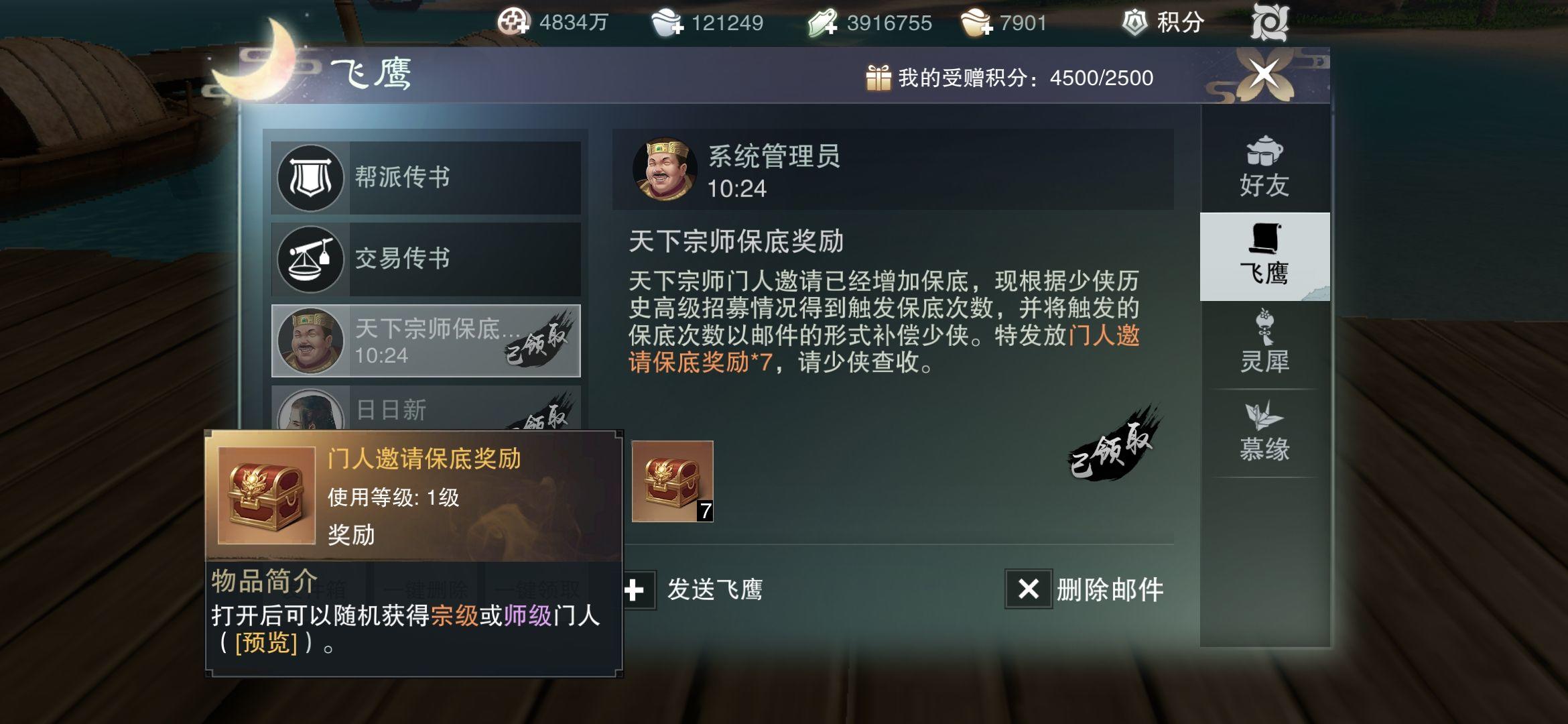Open the 好友 friends tab

point(1264,168)
